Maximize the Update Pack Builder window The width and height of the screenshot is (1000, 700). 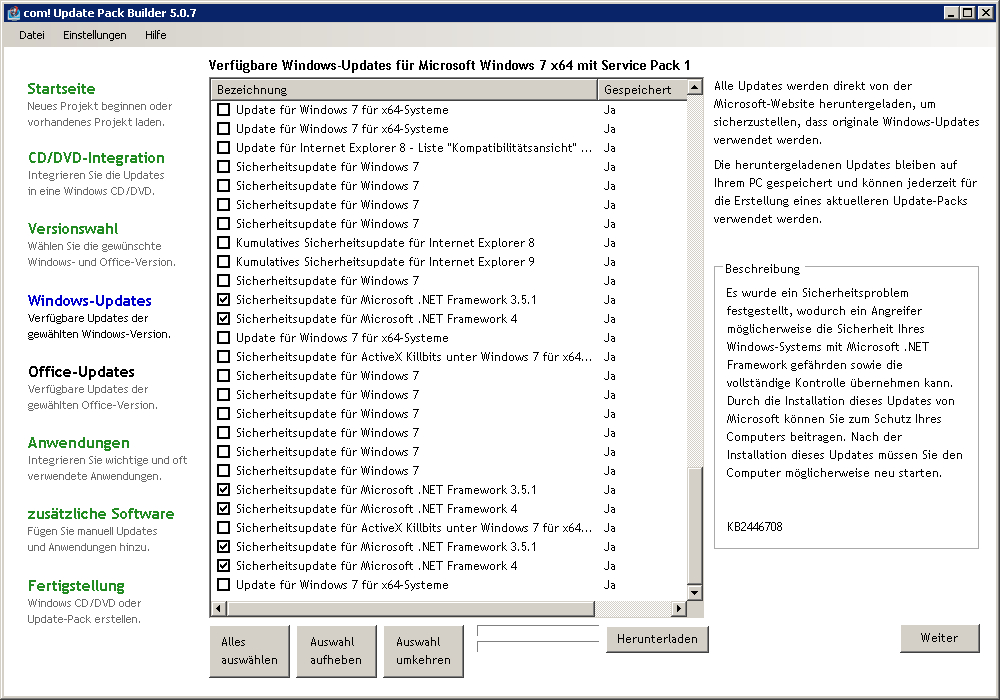(967, 12)
